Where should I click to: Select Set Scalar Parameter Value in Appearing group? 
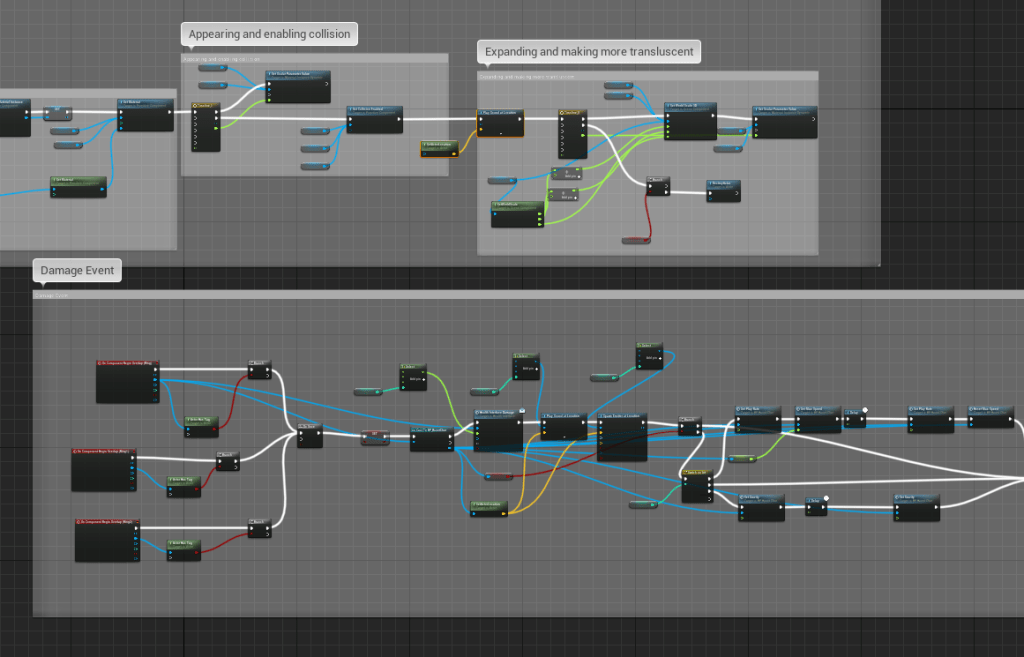click(297, 86)
